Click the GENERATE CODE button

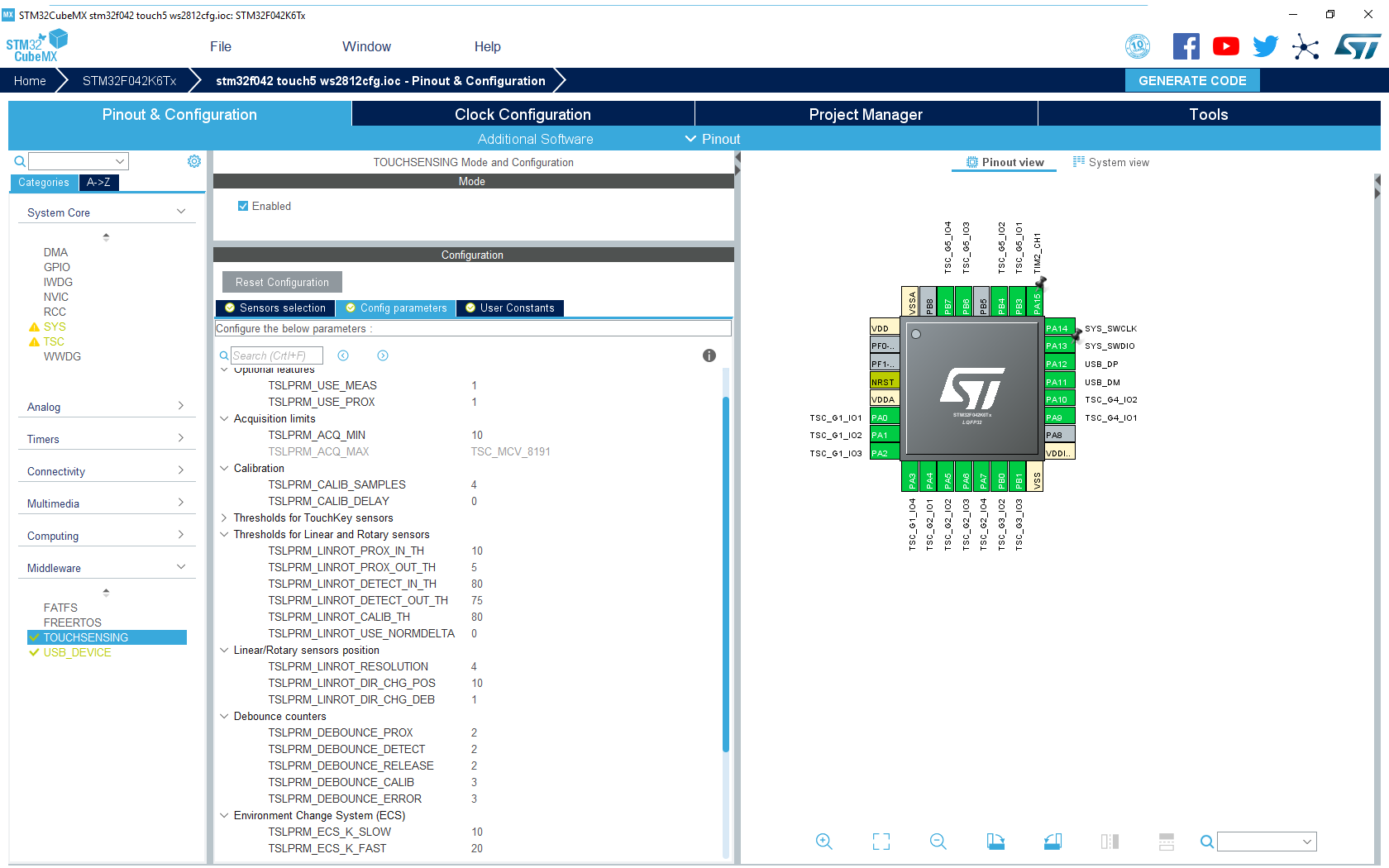[1192, 80]
